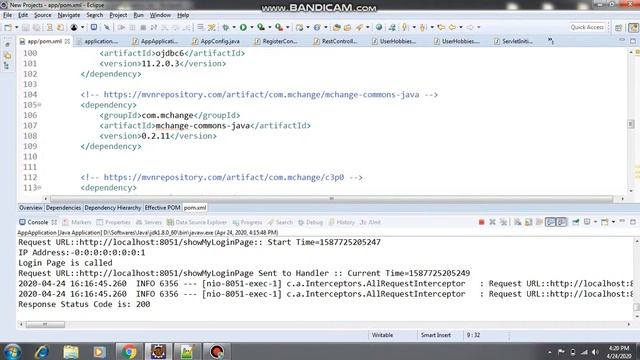
Task: Toggle fold marker at line 113
Action: [x=40, y=188]
